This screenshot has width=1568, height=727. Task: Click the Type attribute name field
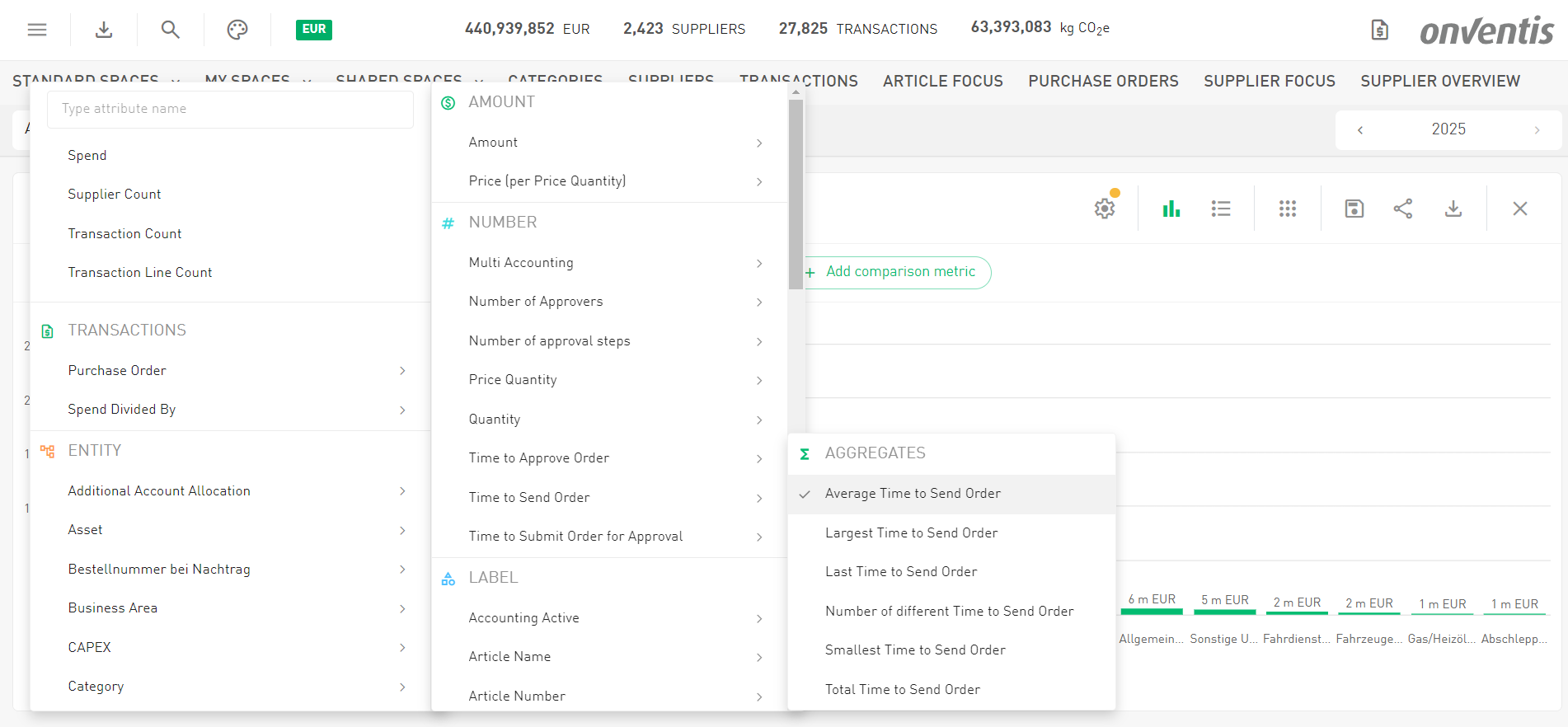pos(230,109)
